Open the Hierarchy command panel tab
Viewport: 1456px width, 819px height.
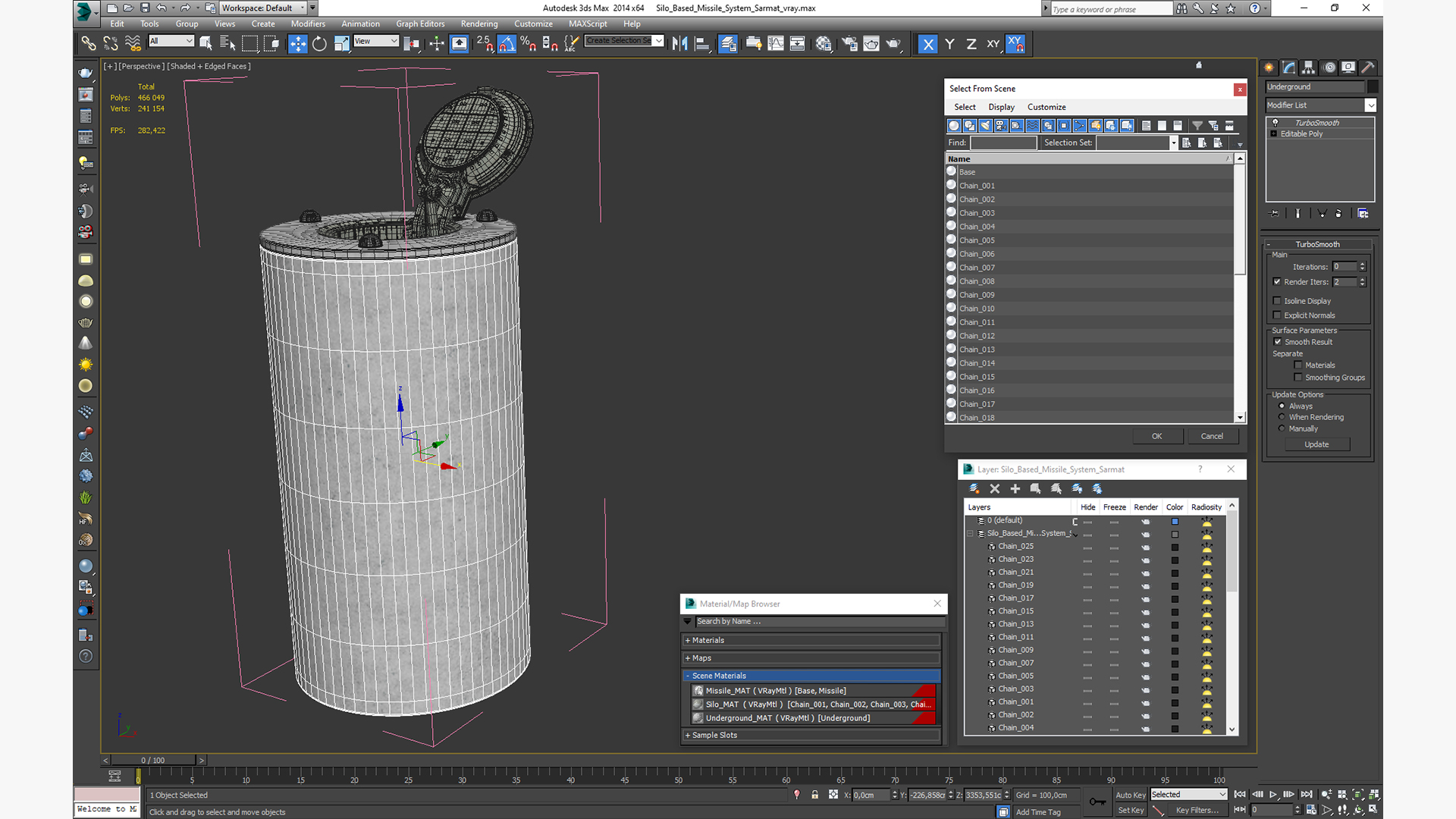tap(1309, 67)
